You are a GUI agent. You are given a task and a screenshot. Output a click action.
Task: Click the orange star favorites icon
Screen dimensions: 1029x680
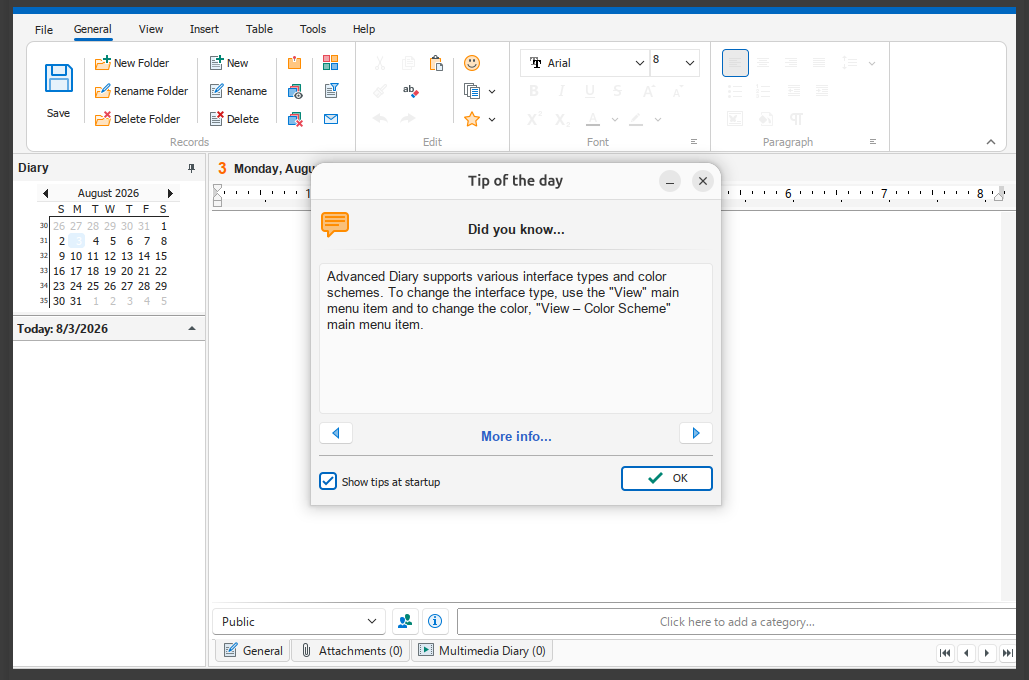[472, 119]
